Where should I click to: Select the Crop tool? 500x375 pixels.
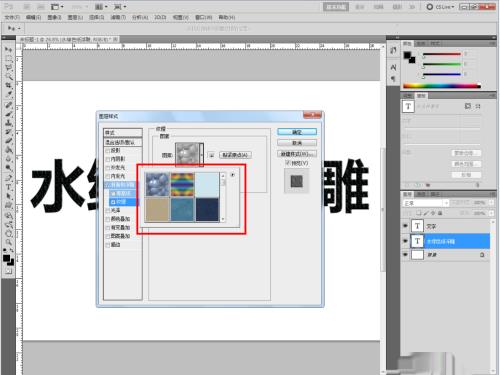click(8, 86)
